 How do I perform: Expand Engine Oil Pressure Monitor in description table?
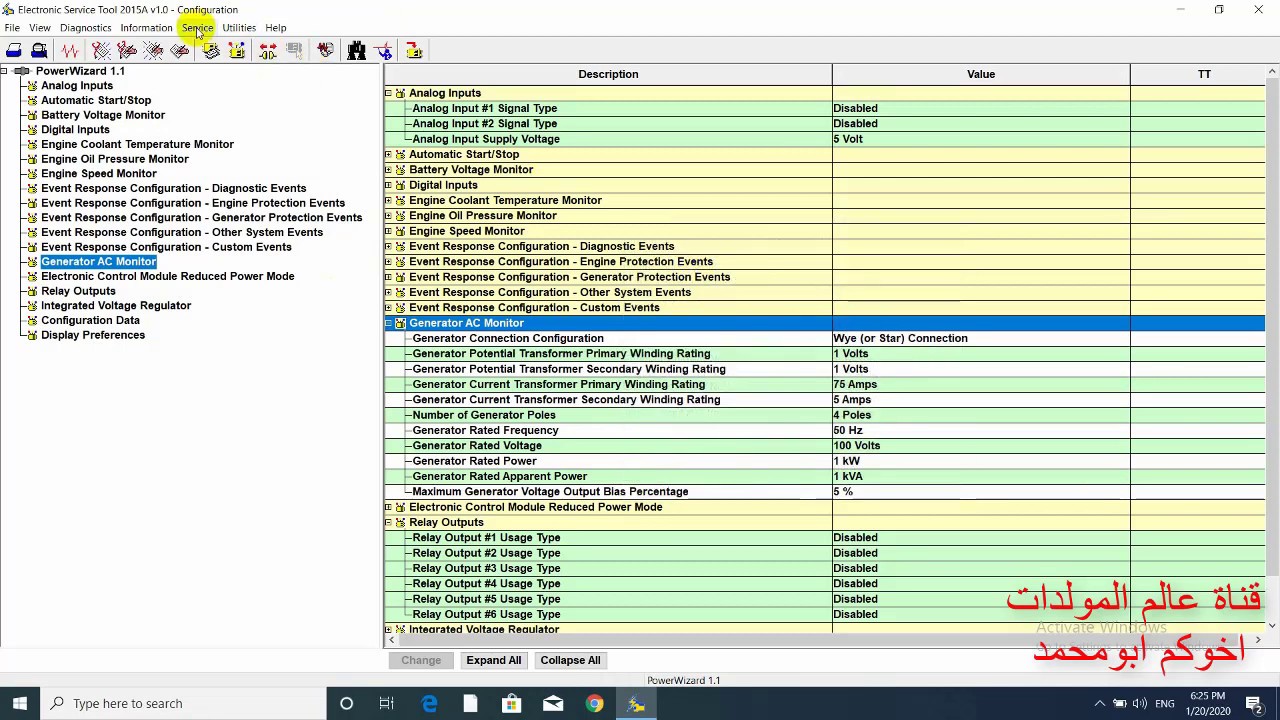click(x=388, y=216)
